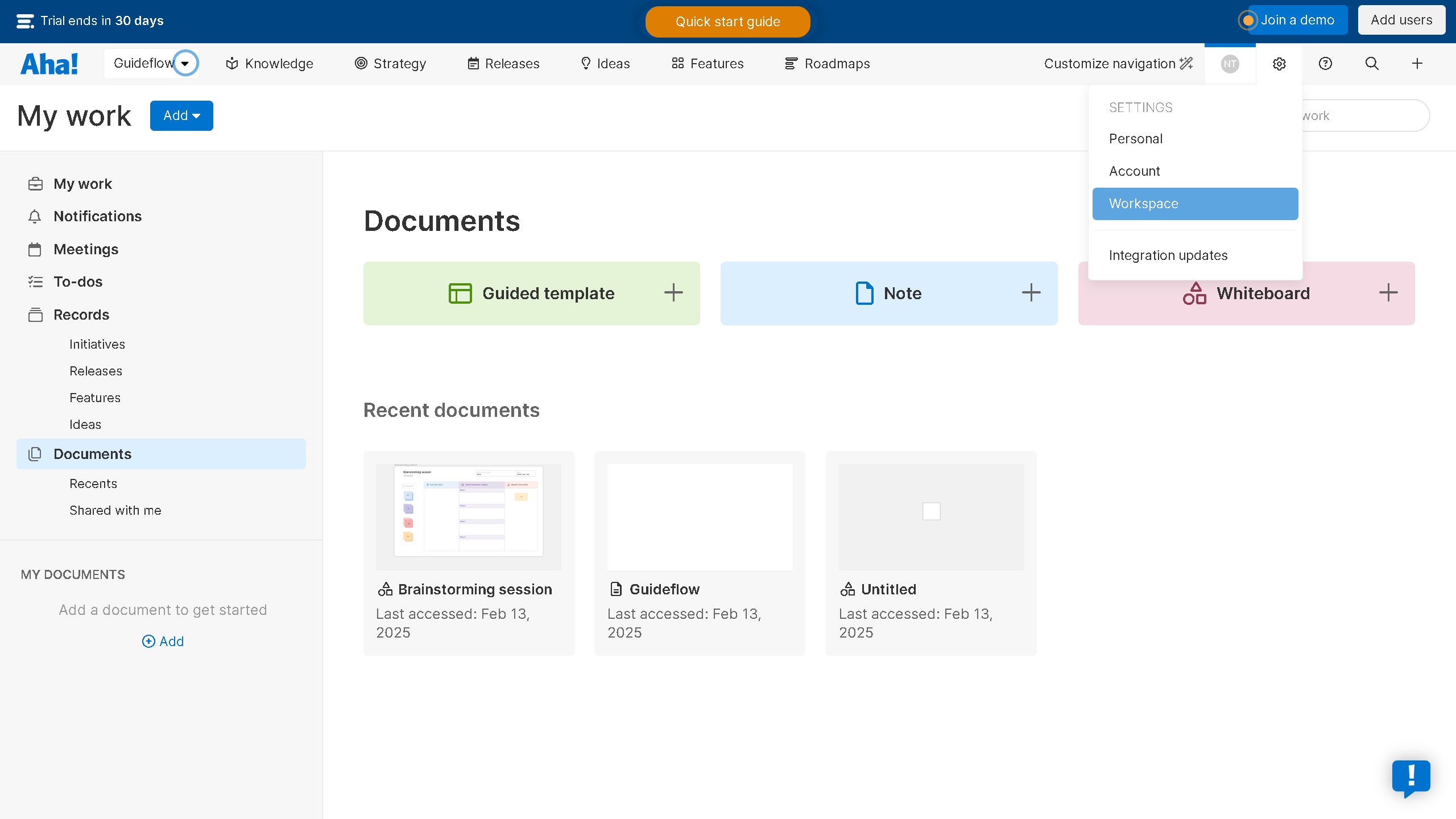The width and height of the screenshot is (1456, 819).
Task: Click the Add users button
Action: point(1401,20)
